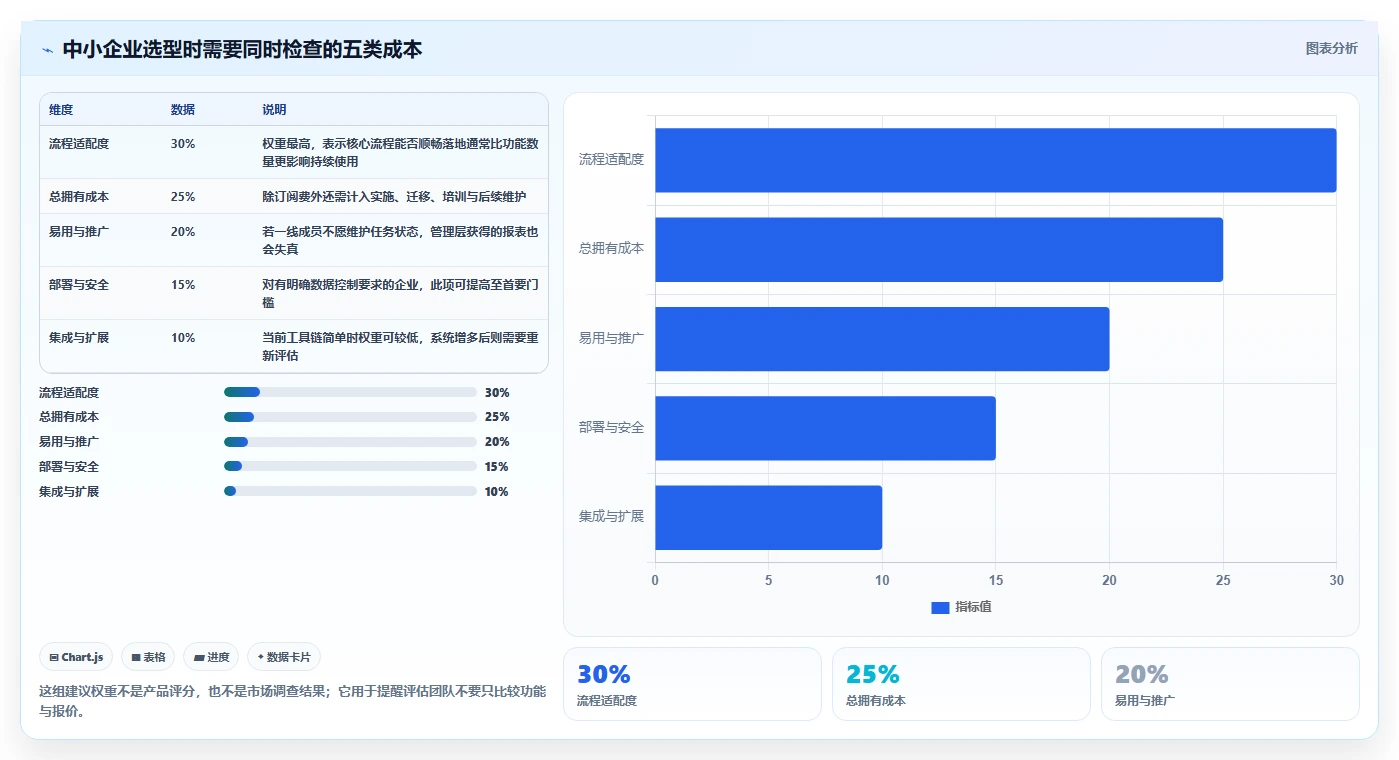Select the 易用与推广 cell in the table
This screenshot has width=1399, height=760.
pyautogui.click(x=79, y=232)
